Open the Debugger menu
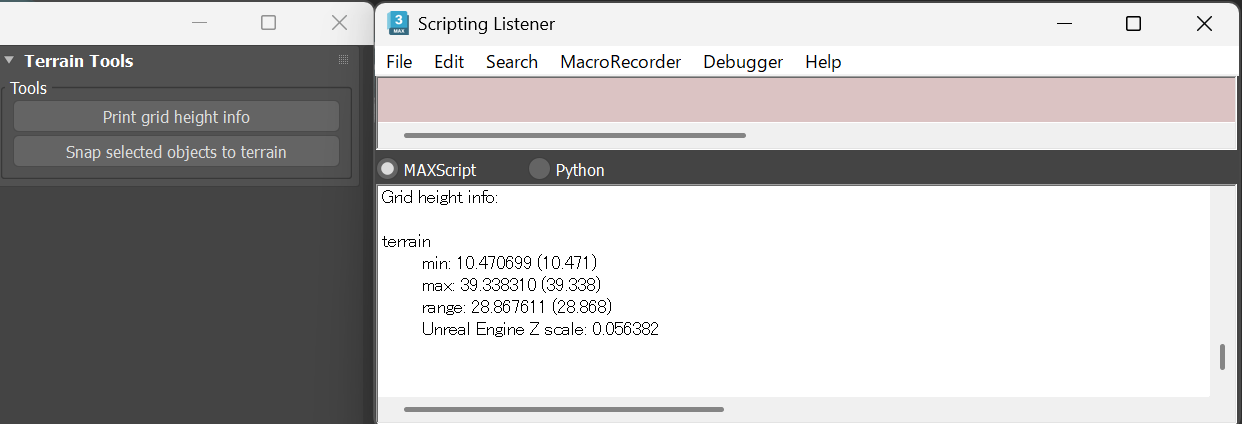This screenshot has height=424, width=1242. pyautogui.click(x=743, y=62)
